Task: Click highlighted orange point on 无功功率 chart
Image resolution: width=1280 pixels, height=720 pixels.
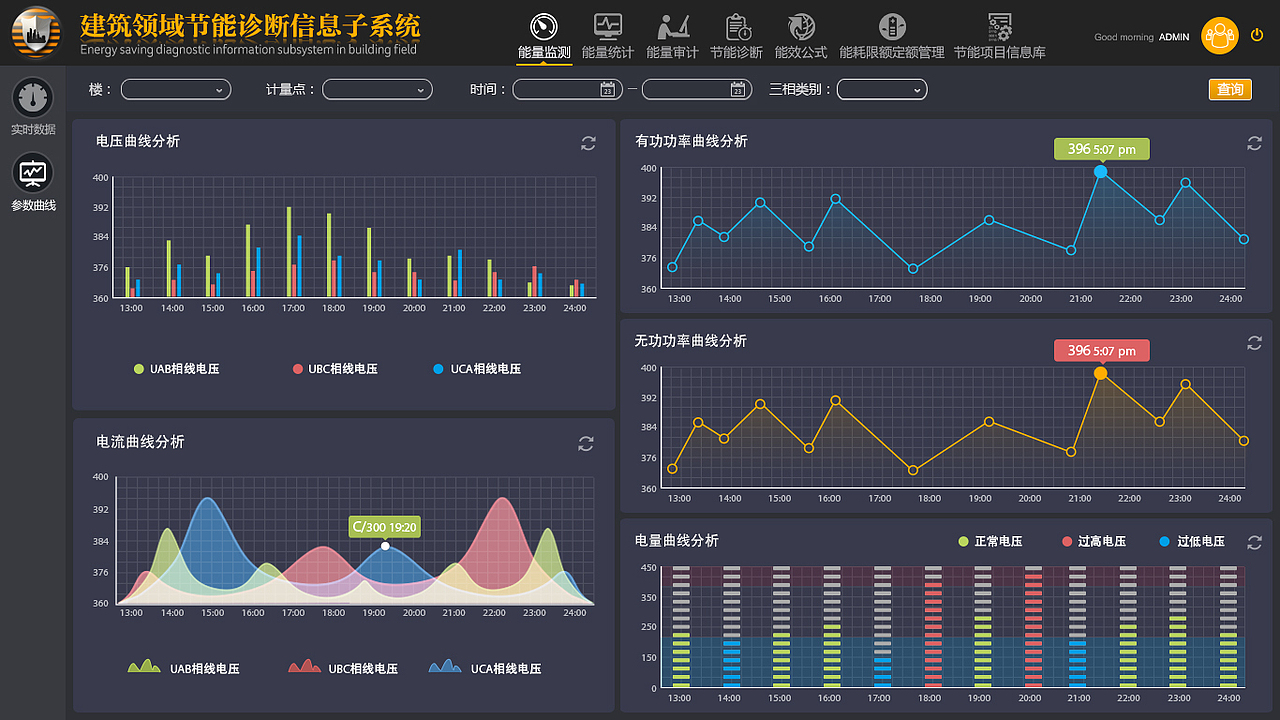Action: pyautogui.click(x=1100, y=373)
